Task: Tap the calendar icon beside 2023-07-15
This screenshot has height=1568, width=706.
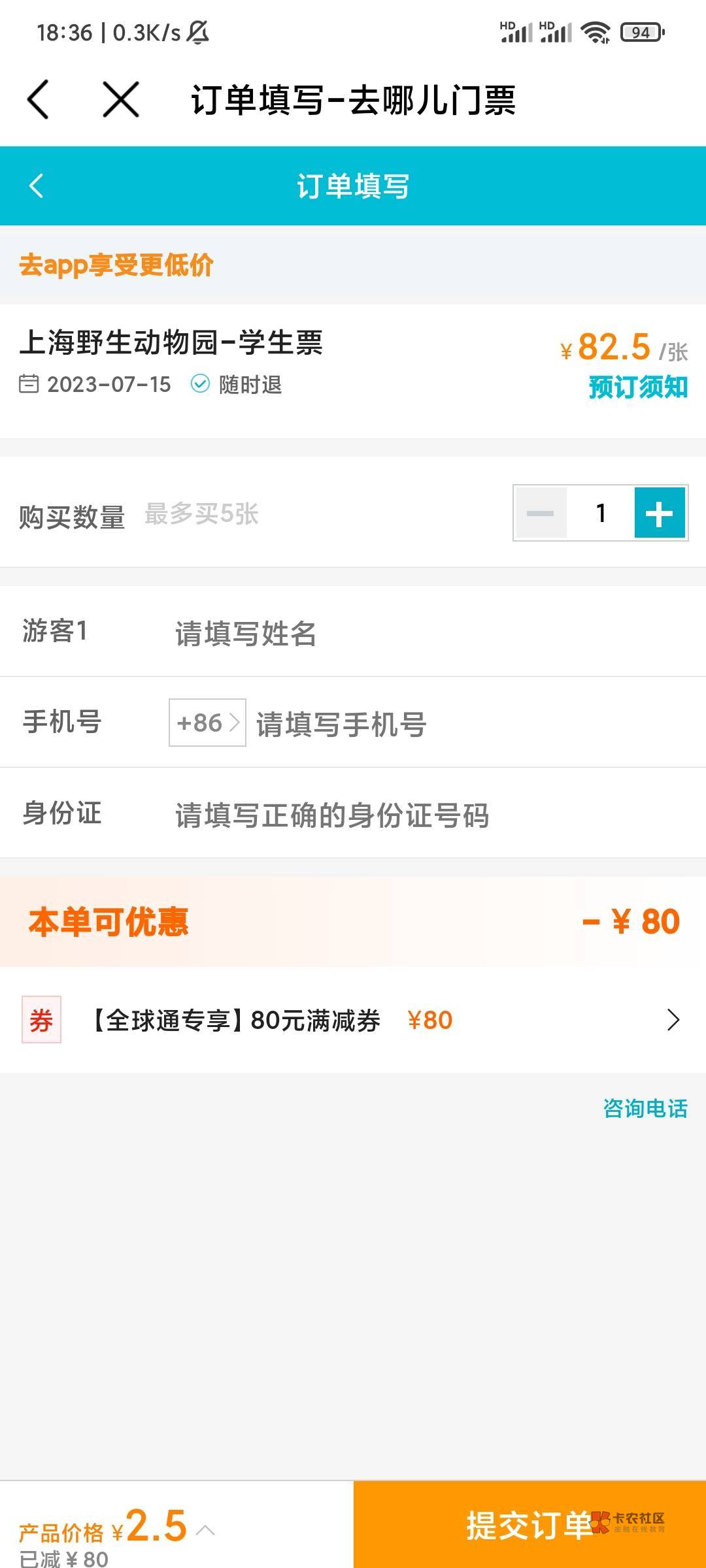Action: coord(29,384)
